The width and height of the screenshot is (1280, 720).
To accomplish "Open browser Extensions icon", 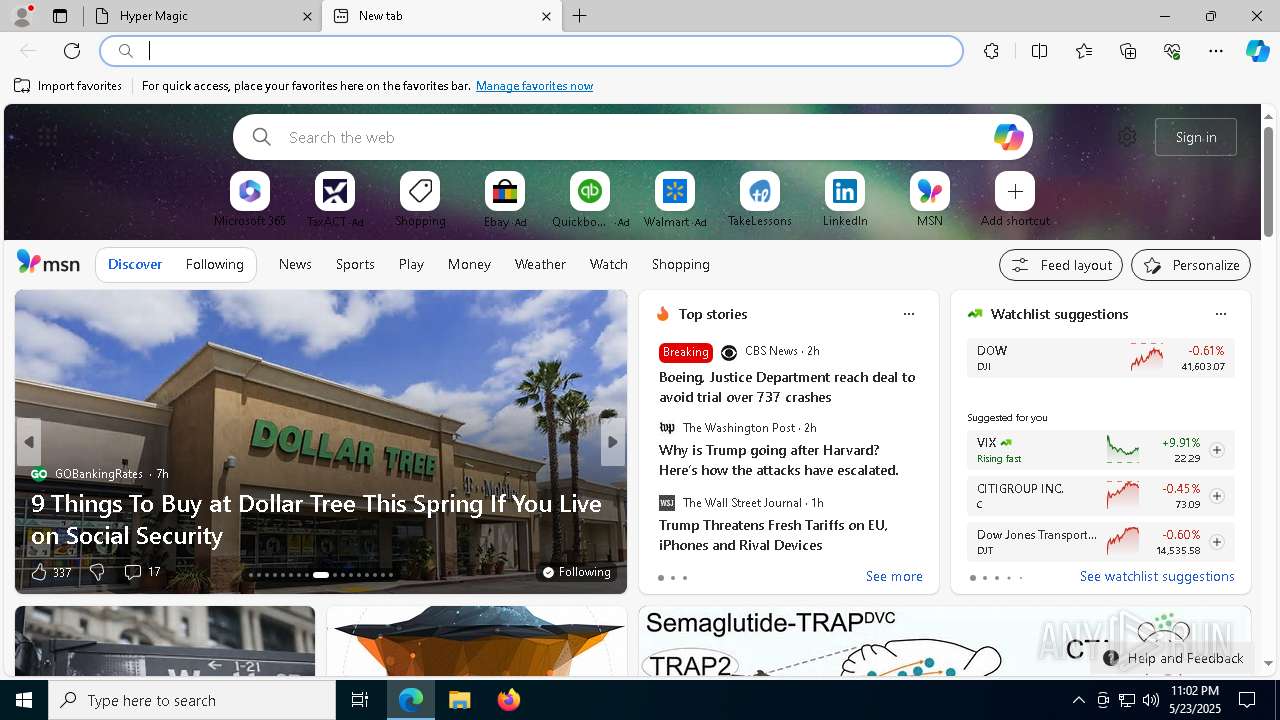I will [991, 51].
